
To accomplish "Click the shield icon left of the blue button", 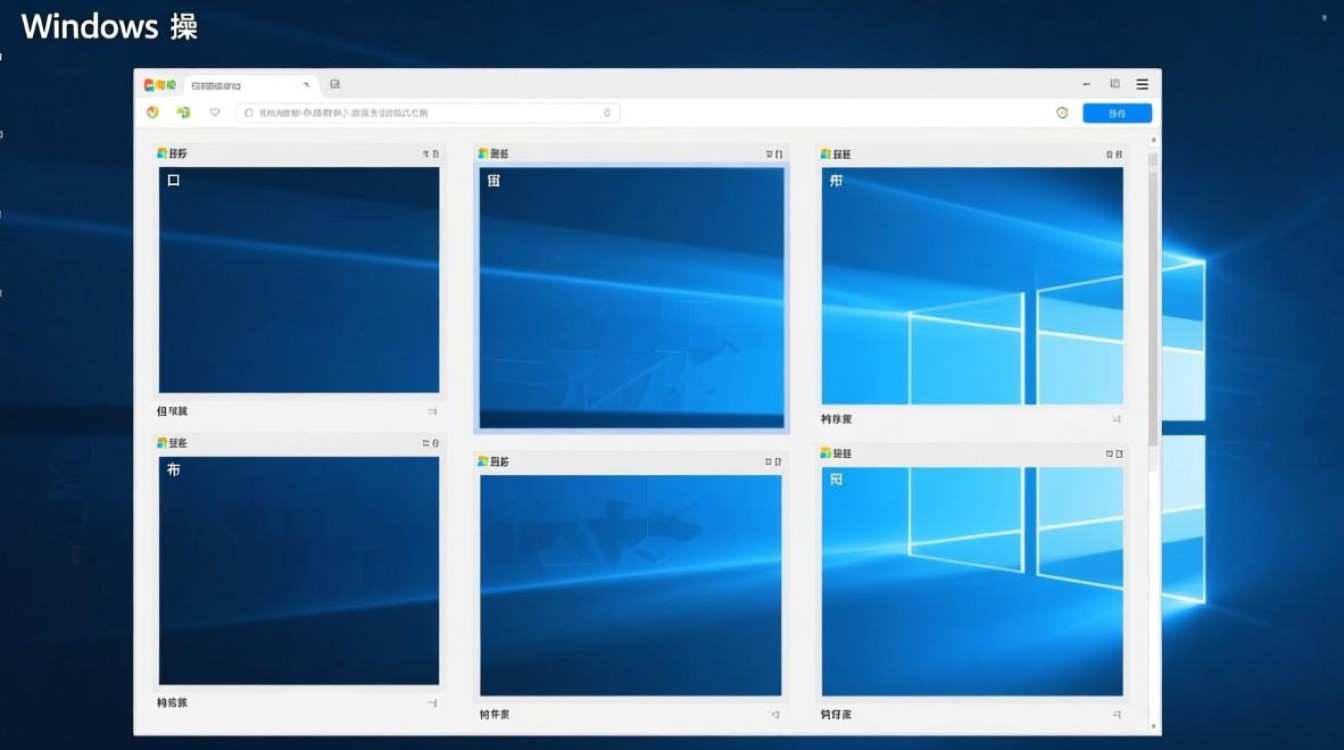I will coord(1060,112).
